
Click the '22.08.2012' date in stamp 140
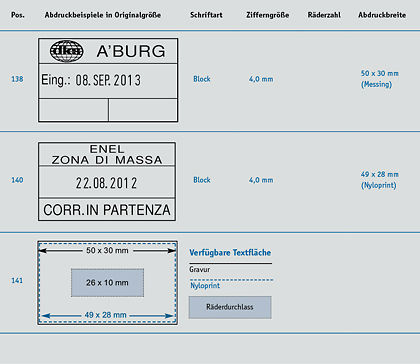click(106, 183)
